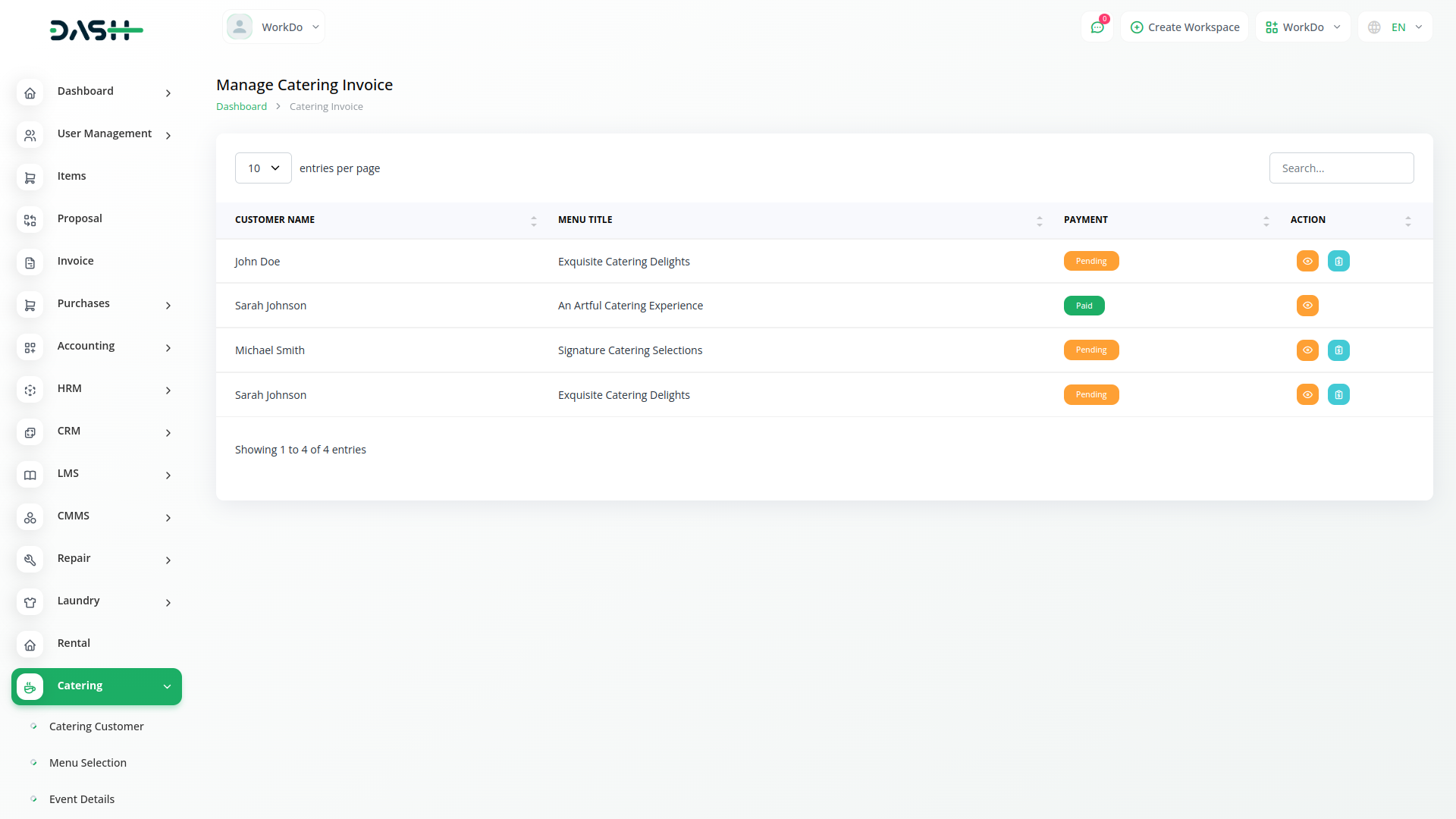Click the Create Workspace button
Viewport: 1456px width, 819px height.
point(1185,27)
